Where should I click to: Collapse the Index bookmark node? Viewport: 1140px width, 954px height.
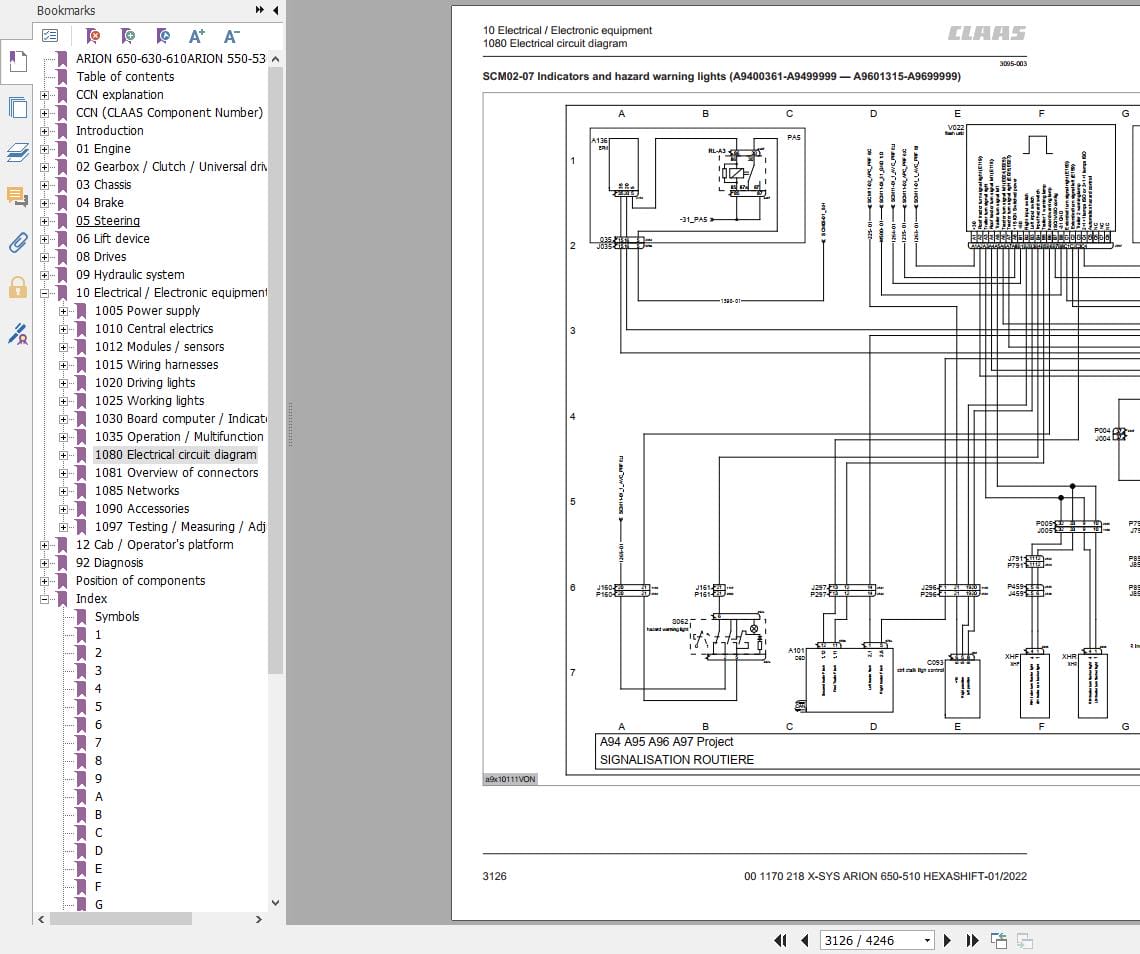pos(44,599)
